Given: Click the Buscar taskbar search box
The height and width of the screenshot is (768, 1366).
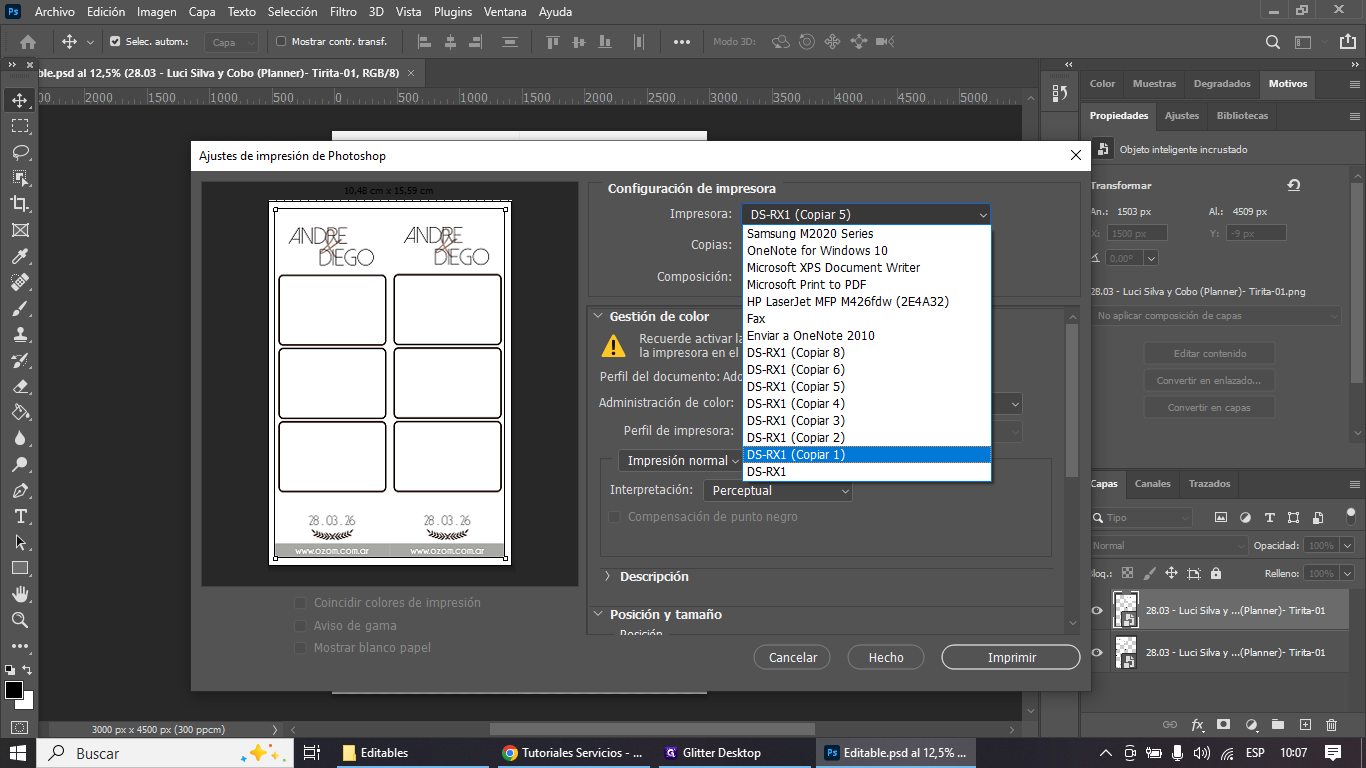Looking at the screenshot, I should [164, 753].
